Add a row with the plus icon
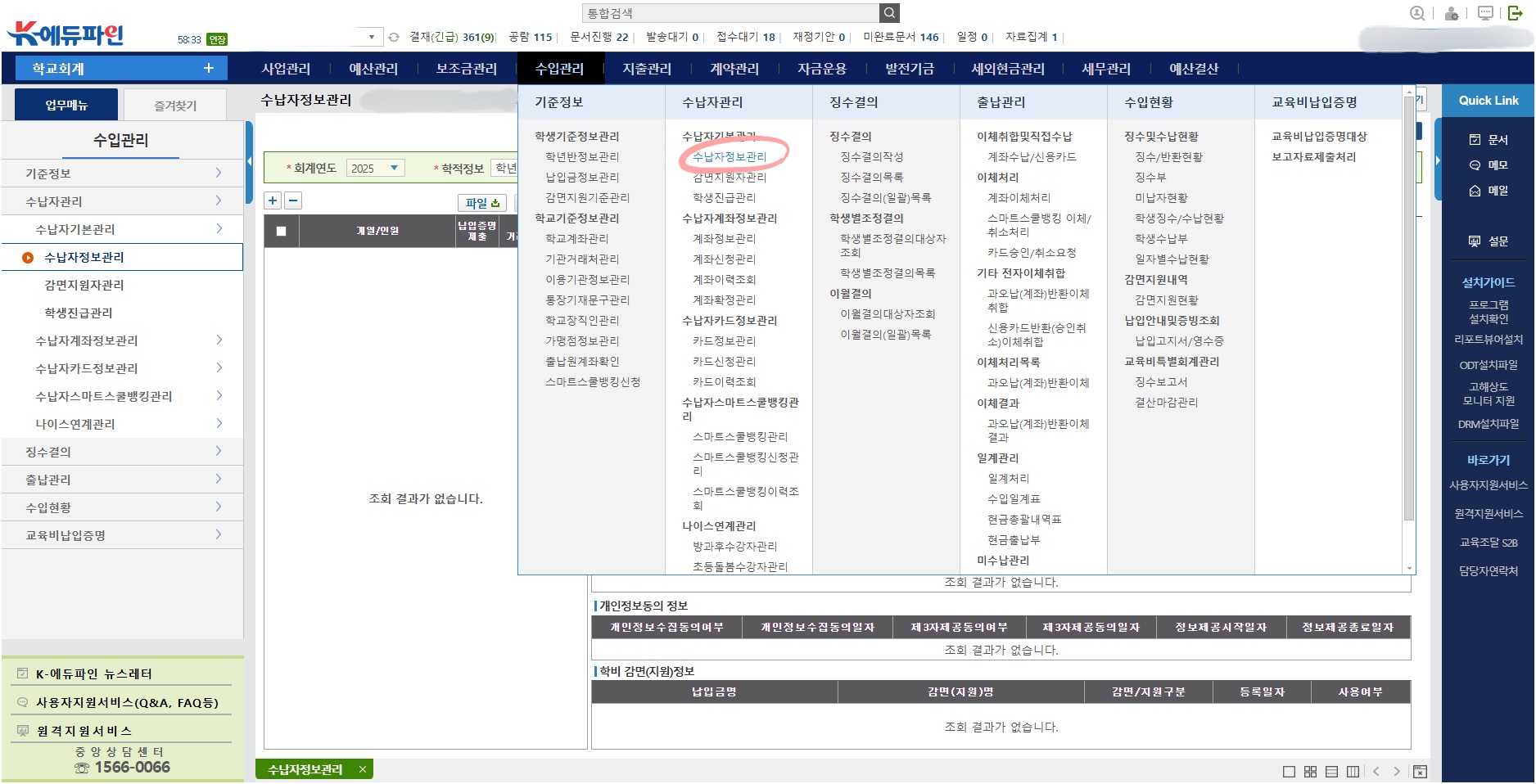The width and height of the screenshot is (1536, 784). pyautogui.click(x=273, y=201)
